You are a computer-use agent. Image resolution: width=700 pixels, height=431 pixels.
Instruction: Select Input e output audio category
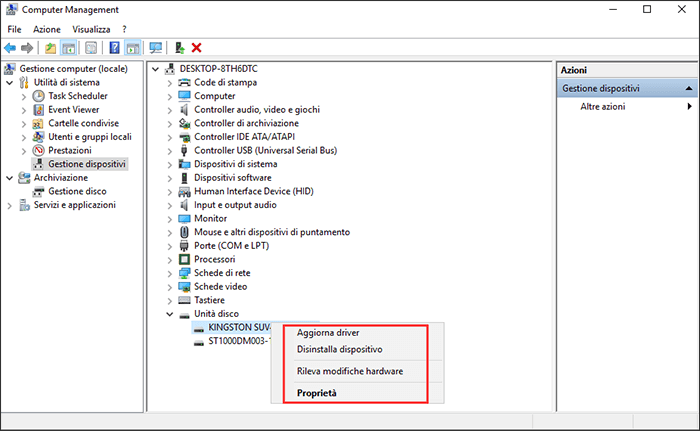pos(235,205)
